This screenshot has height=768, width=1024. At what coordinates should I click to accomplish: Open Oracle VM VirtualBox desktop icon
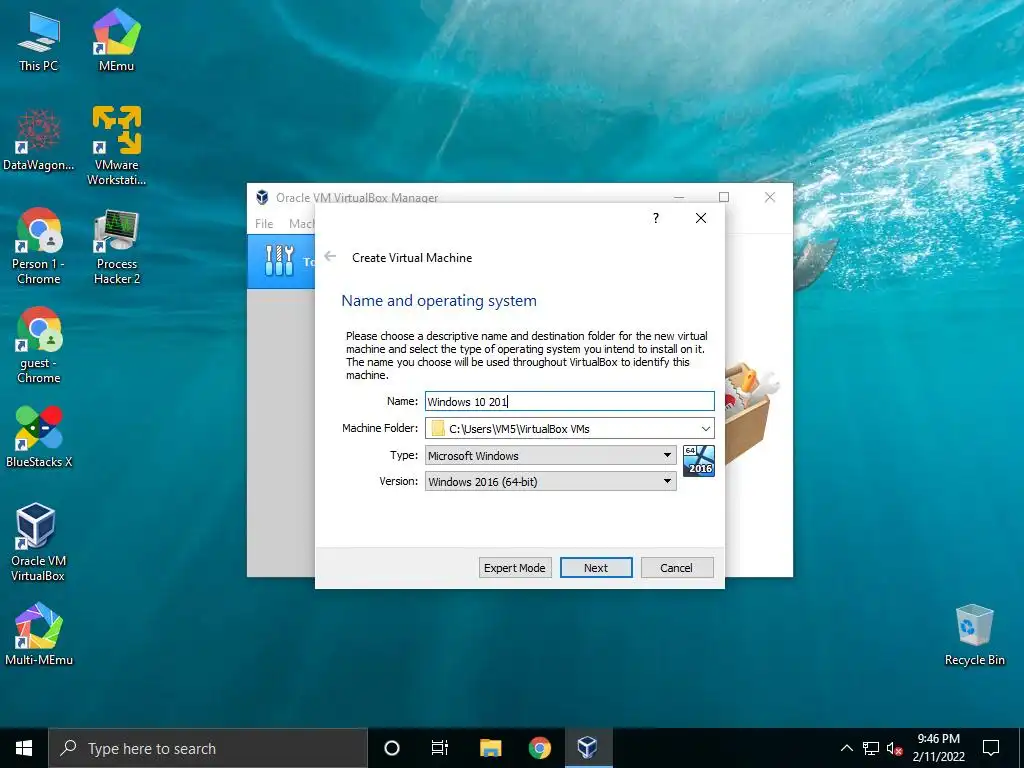[37, 541]
